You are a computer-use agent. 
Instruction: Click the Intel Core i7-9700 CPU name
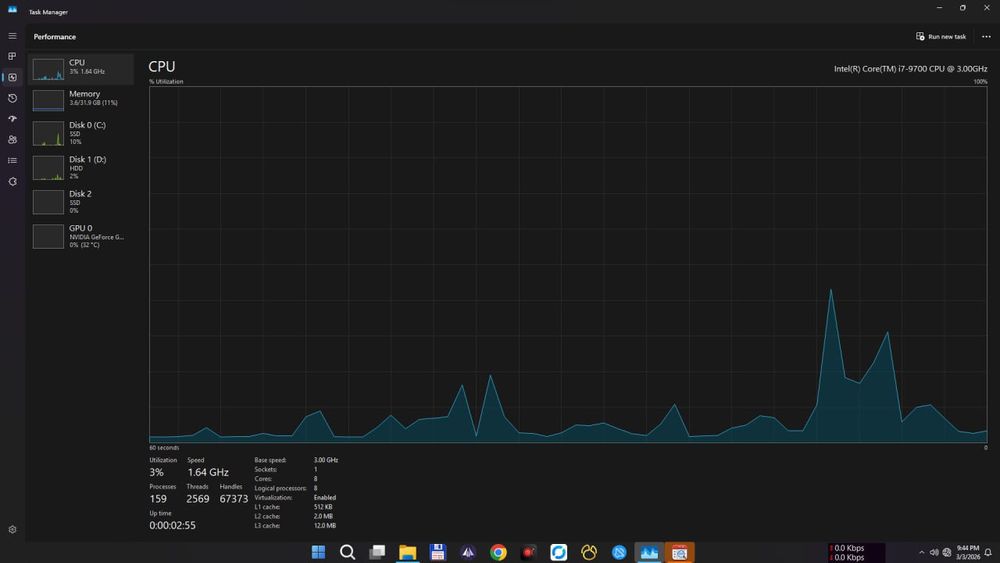pos(910,69)
